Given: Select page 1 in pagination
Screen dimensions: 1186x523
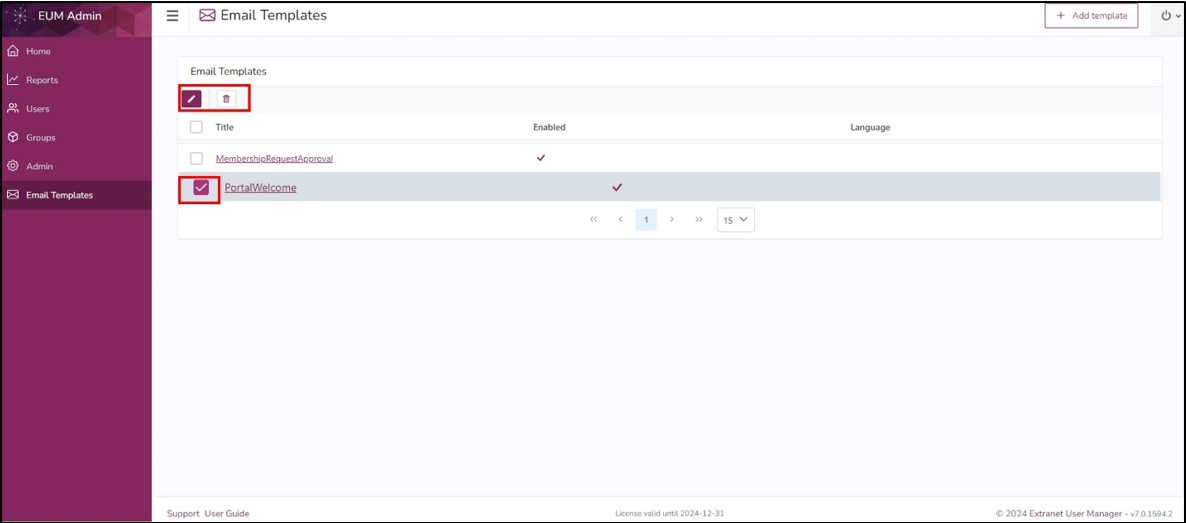Looking at the screenshot, I should tap(646, 219).
